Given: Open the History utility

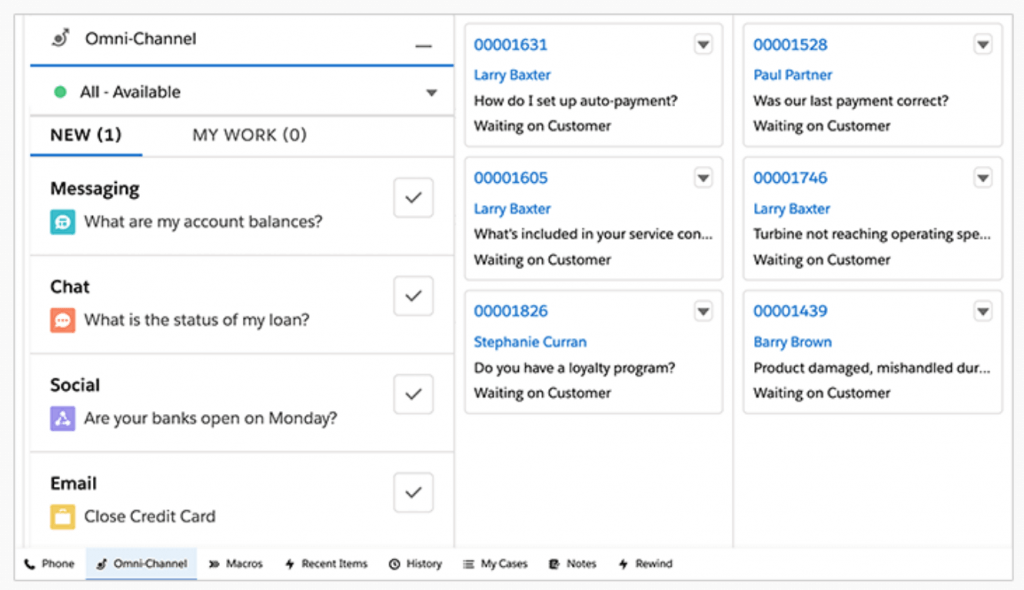Looking at the screenshot, I should pyautogui.click(x=414, y=563).
